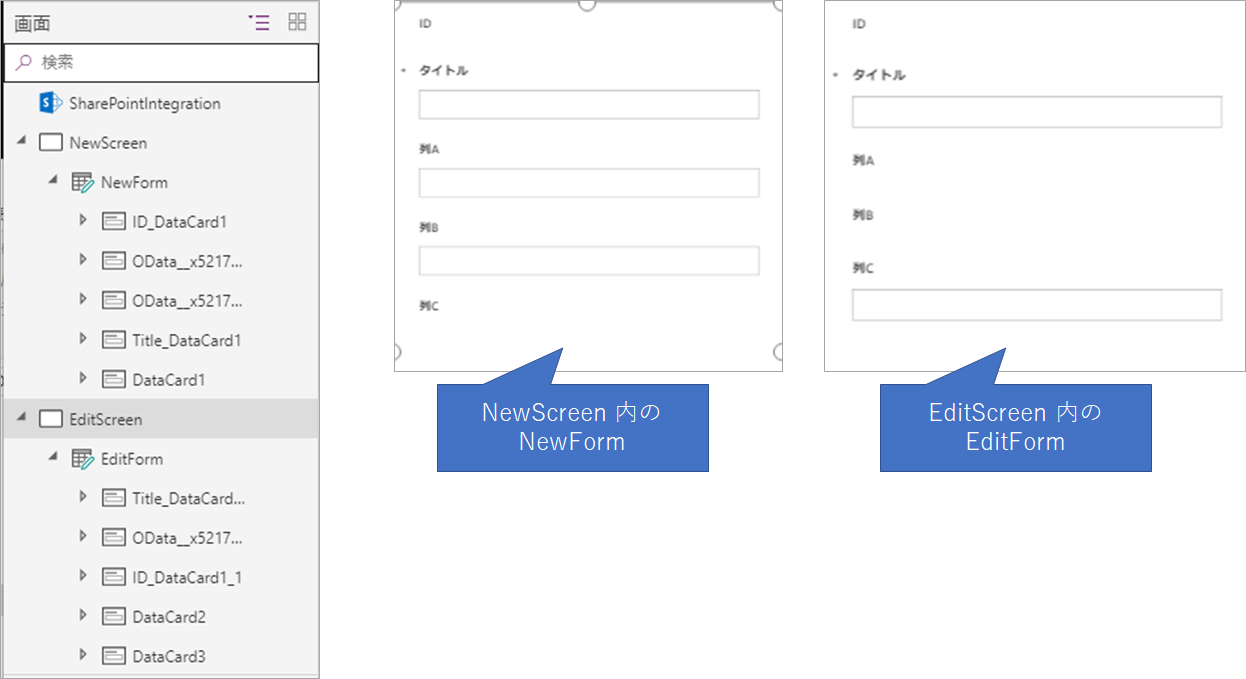The image size is (1246, 679).
Task: Click 列C label in NewForm preview
Action: click(x=429, y=306)
